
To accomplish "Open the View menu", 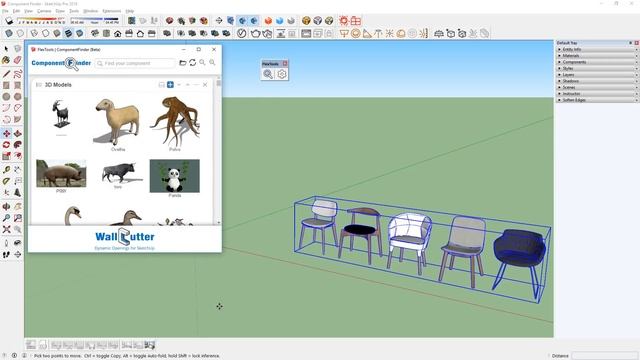I will point(29,11).
